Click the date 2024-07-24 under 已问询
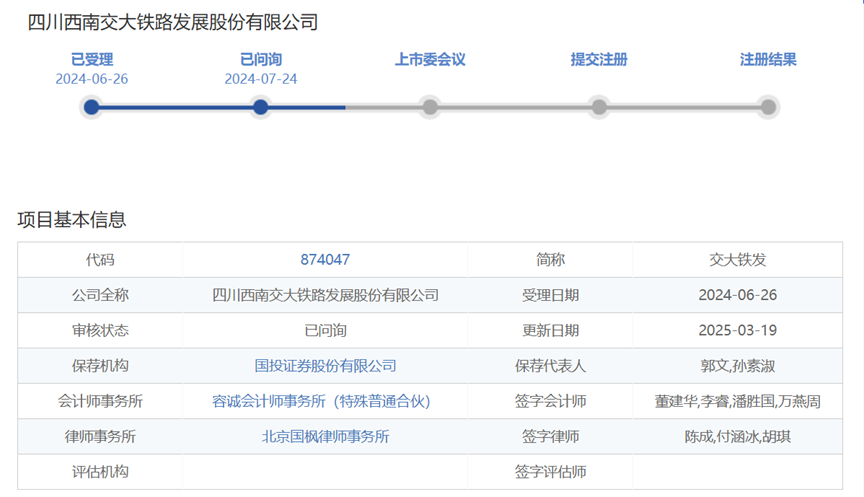Viewport: 864px width, 497px height. (261, 79)
